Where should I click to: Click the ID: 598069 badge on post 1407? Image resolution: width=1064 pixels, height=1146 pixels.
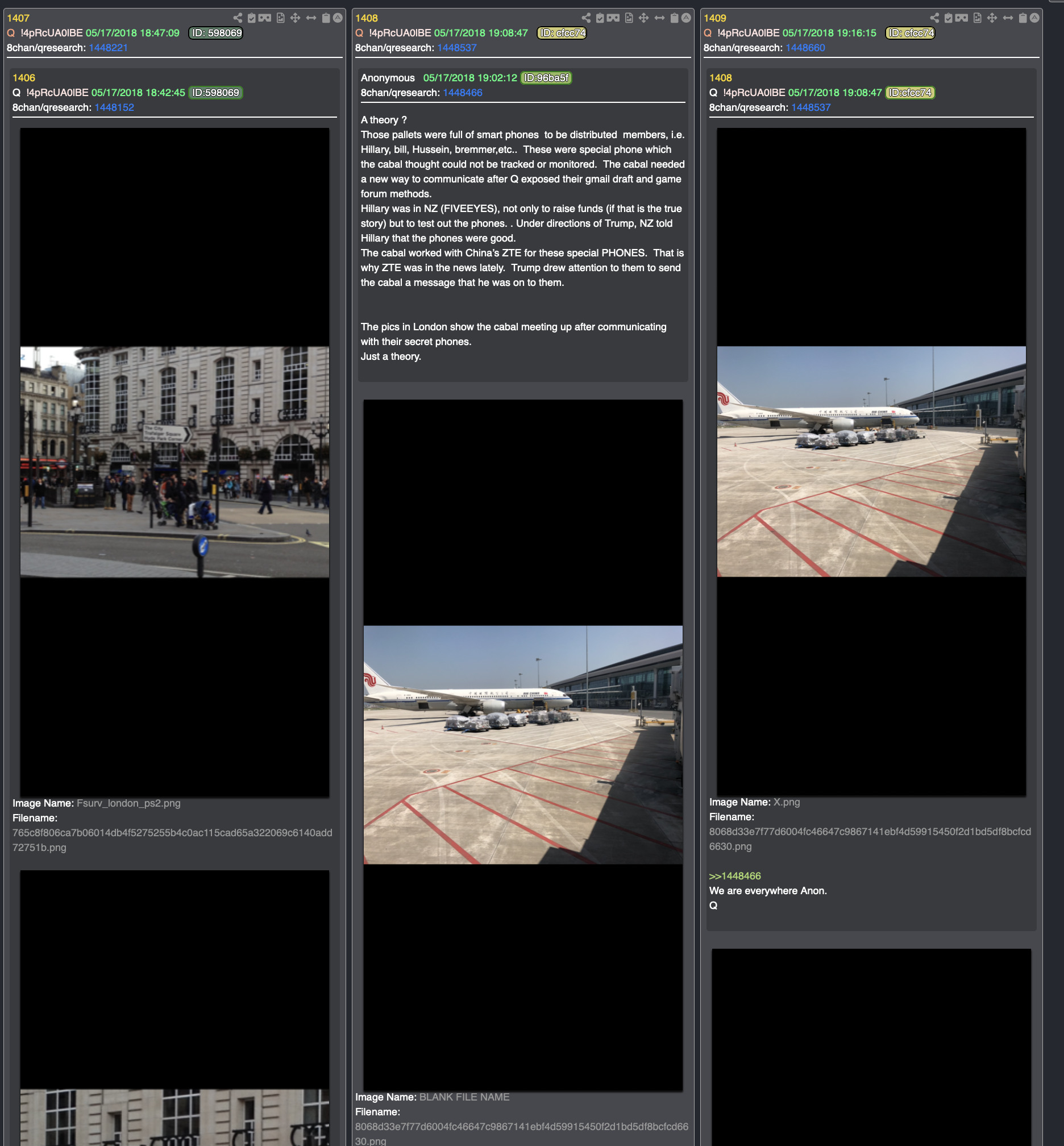tap(217, 33)
